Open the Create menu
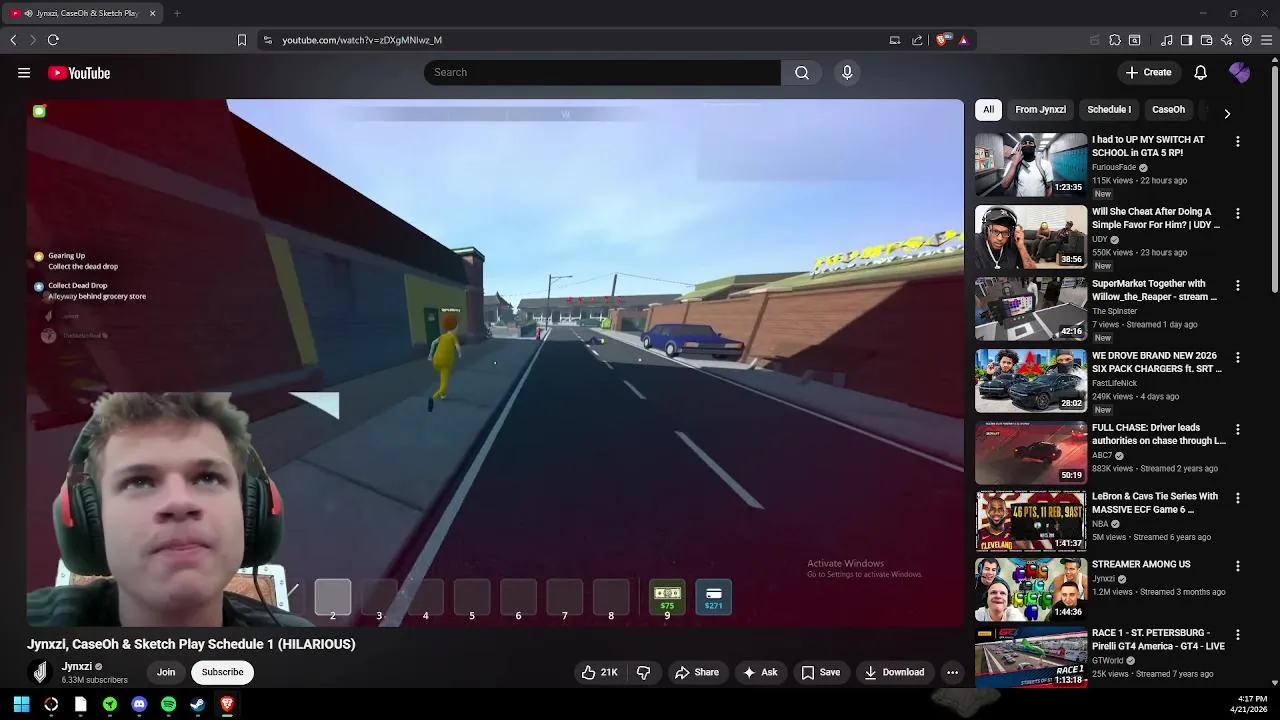 (1148, 73)
